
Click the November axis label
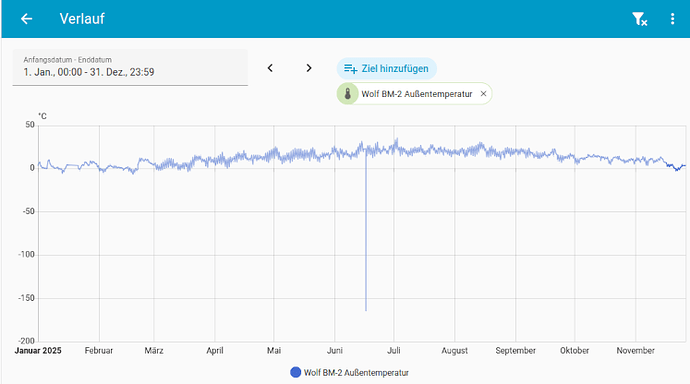point(635,351)
